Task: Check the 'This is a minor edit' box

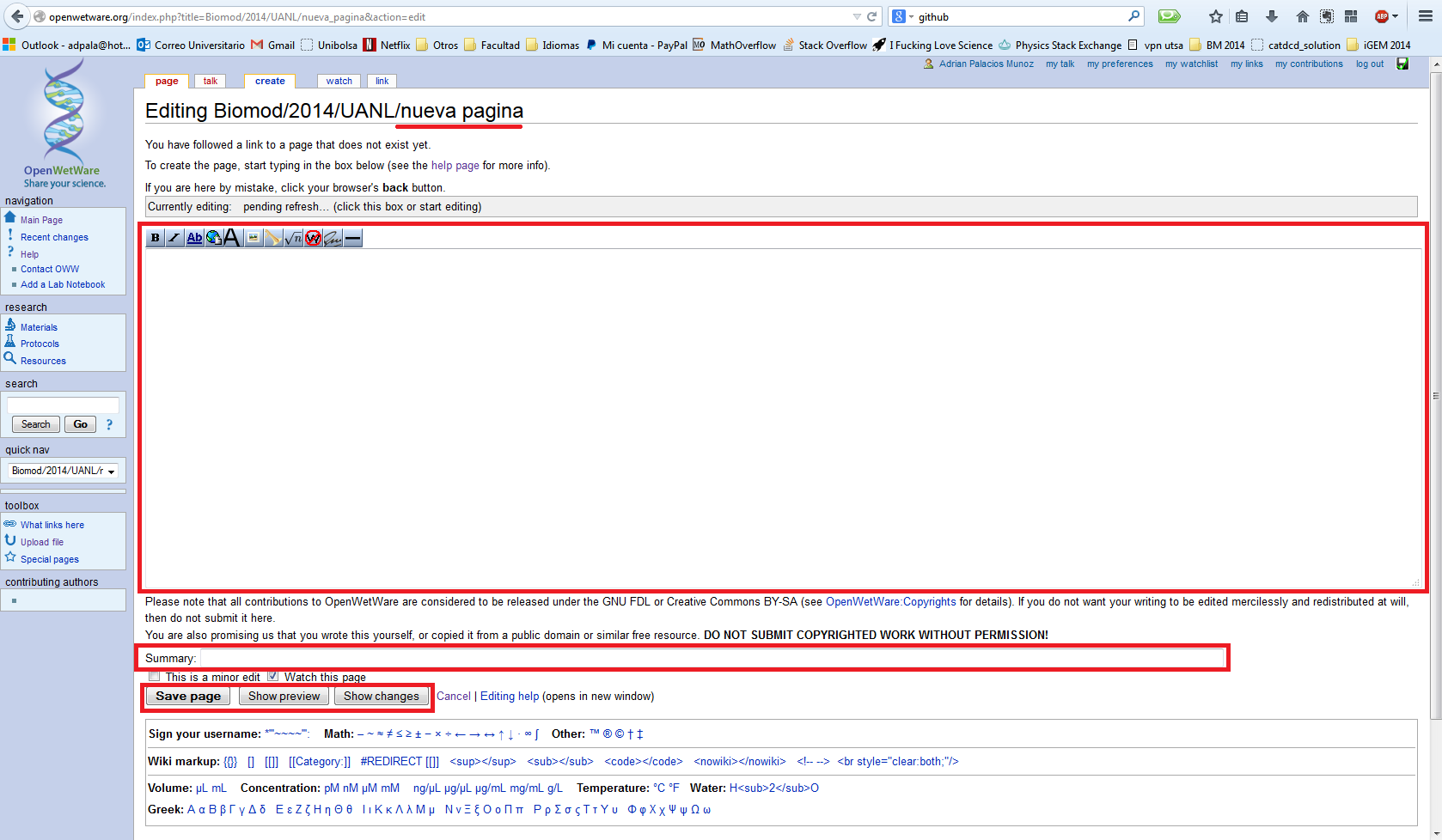Action: tap(155, 677)
